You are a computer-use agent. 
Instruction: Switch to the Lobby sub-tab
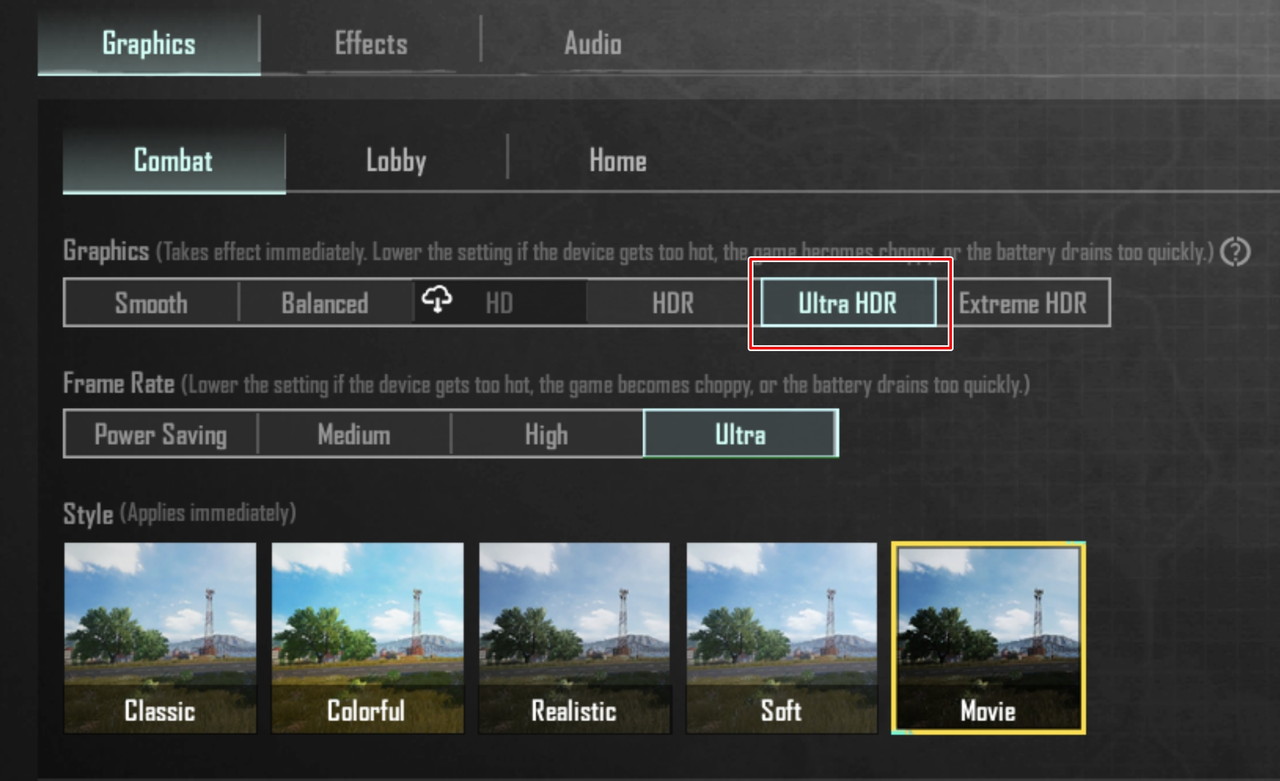point(396,160)
